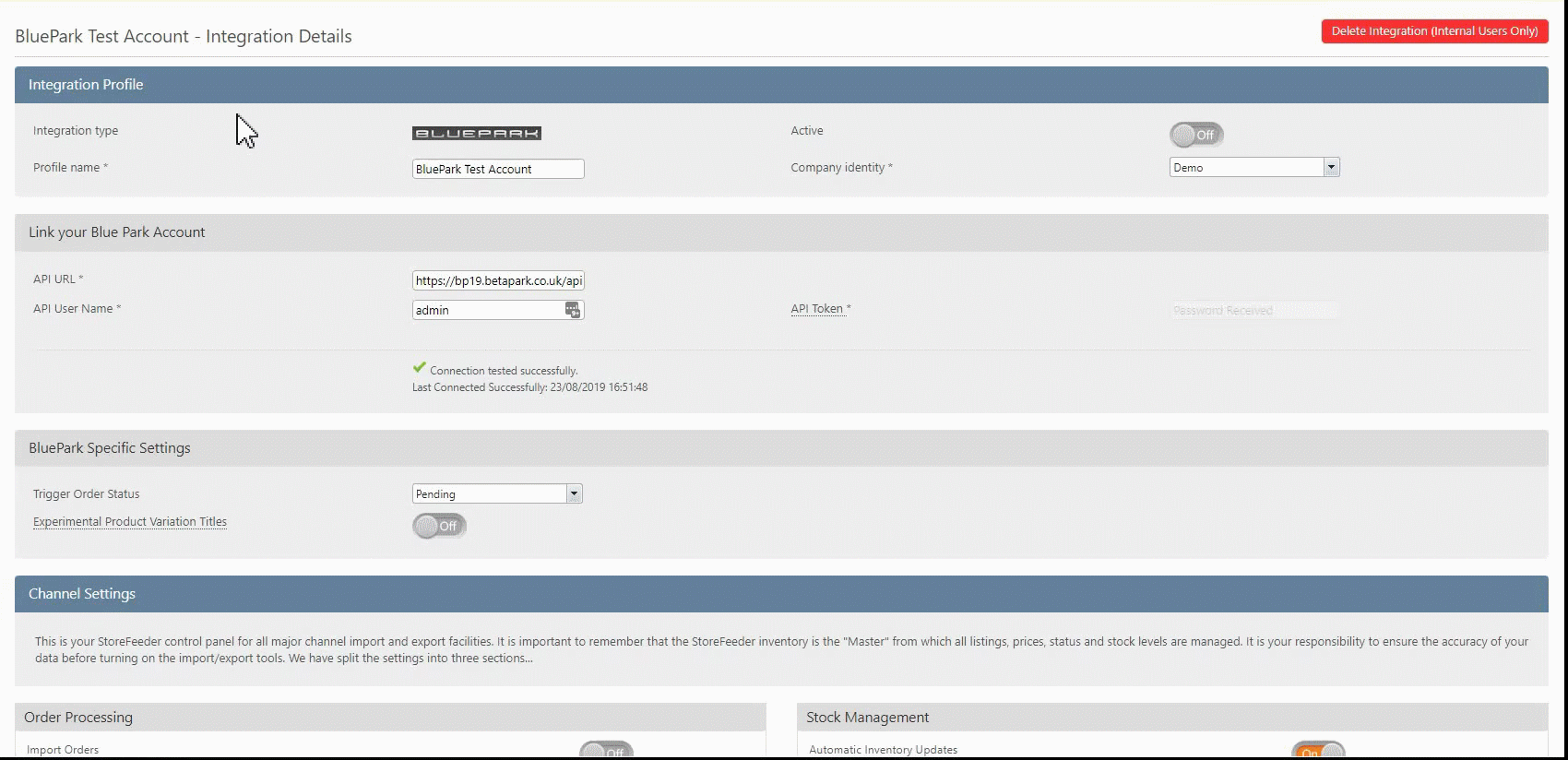Click the API User Name field

click(x=498, y=310)
